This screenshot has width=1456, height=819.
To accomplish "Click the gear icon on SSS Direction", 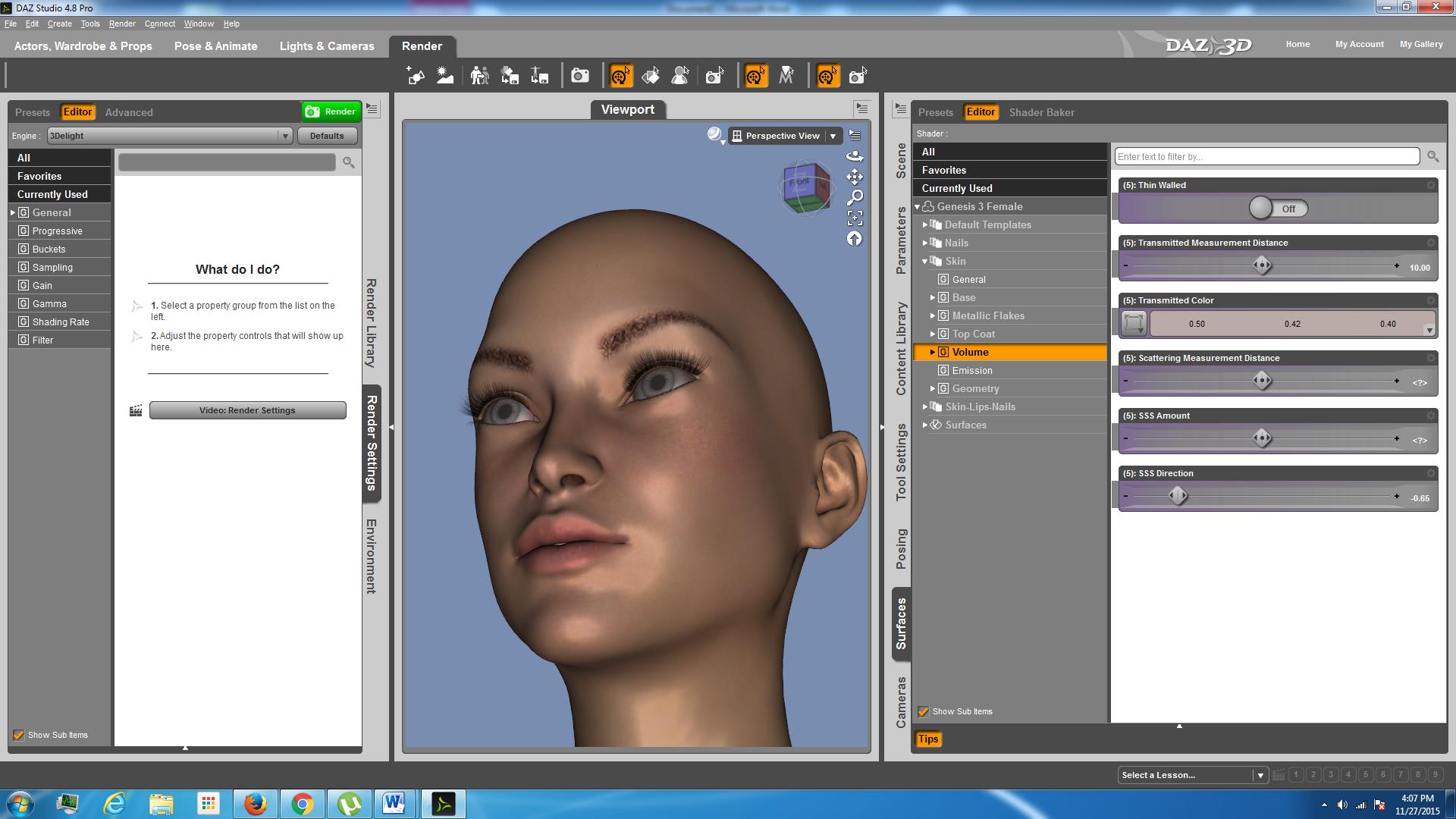I will [1431, 473].
